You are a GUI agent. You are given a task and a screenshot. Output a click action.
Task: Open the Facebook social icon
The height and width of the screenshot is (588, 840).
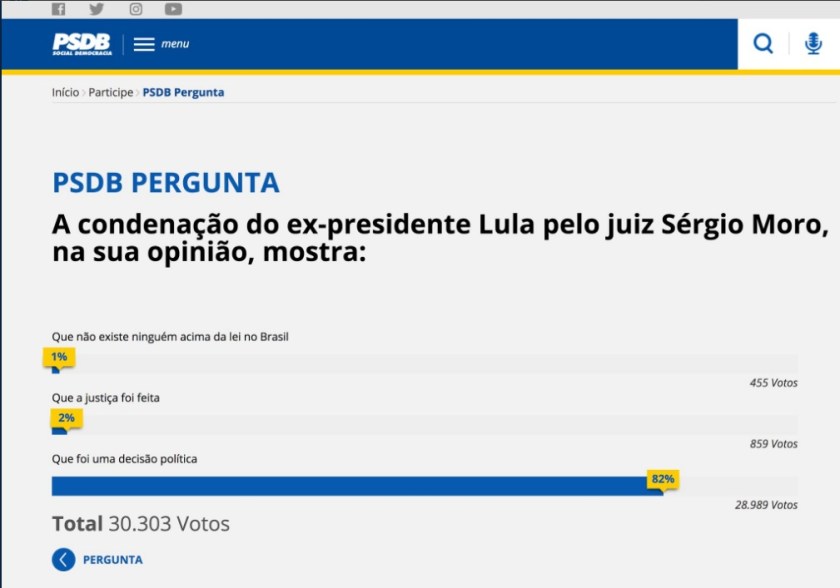click(58, 9)
